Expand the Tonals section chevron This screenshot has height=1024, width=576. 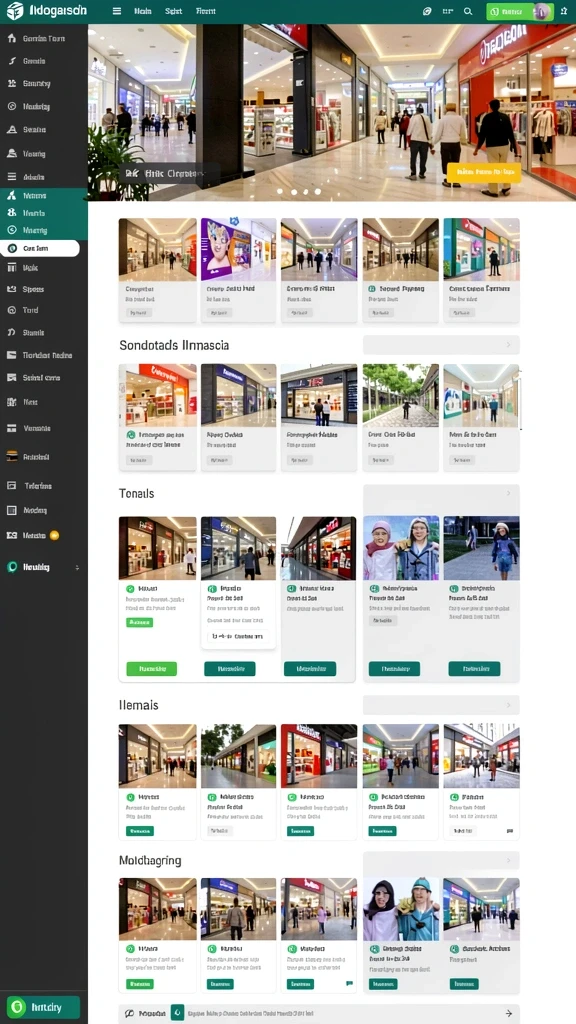509,493
